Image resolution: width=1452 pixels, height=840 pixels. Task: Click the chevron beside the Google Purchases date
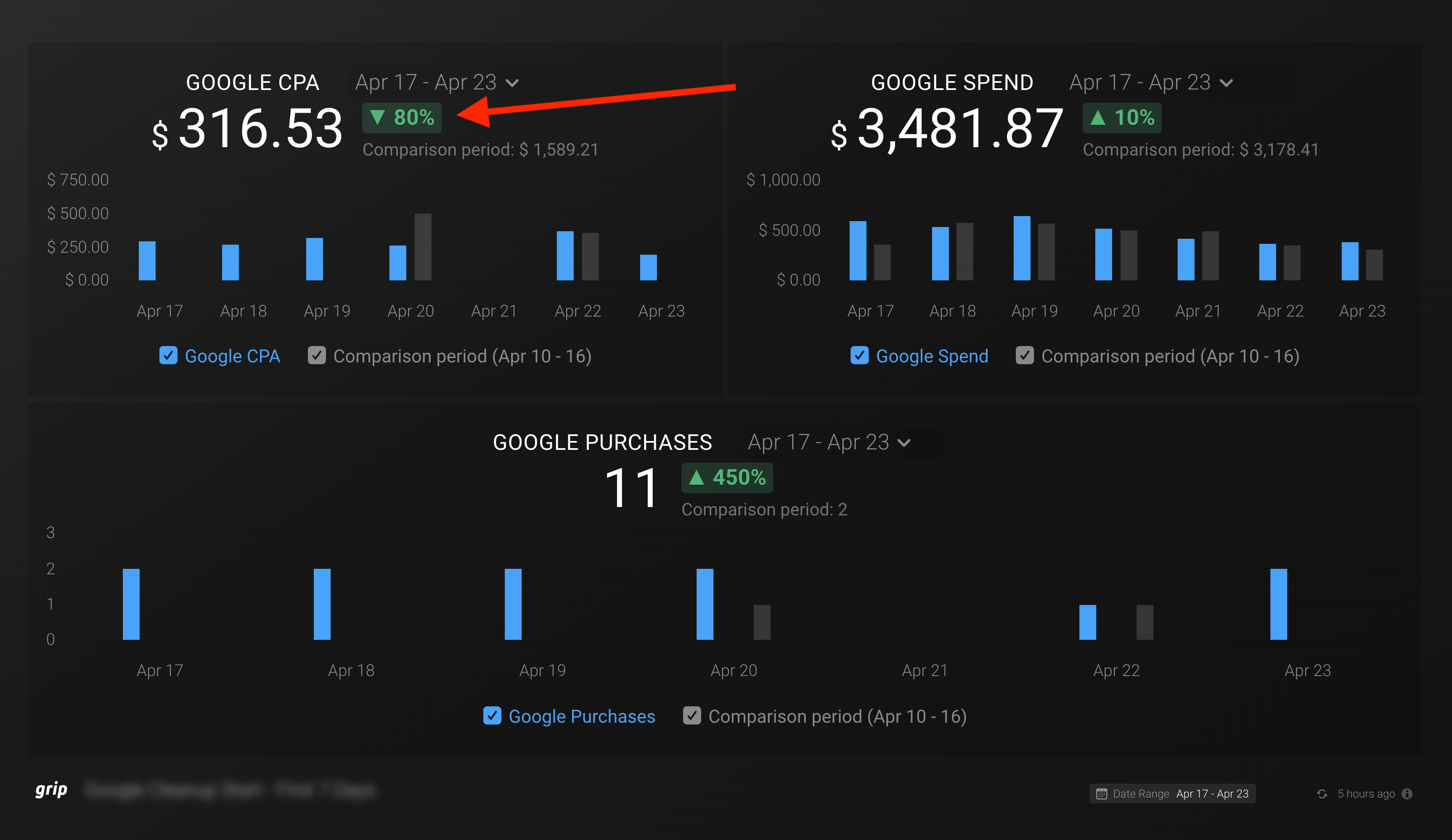905,443
